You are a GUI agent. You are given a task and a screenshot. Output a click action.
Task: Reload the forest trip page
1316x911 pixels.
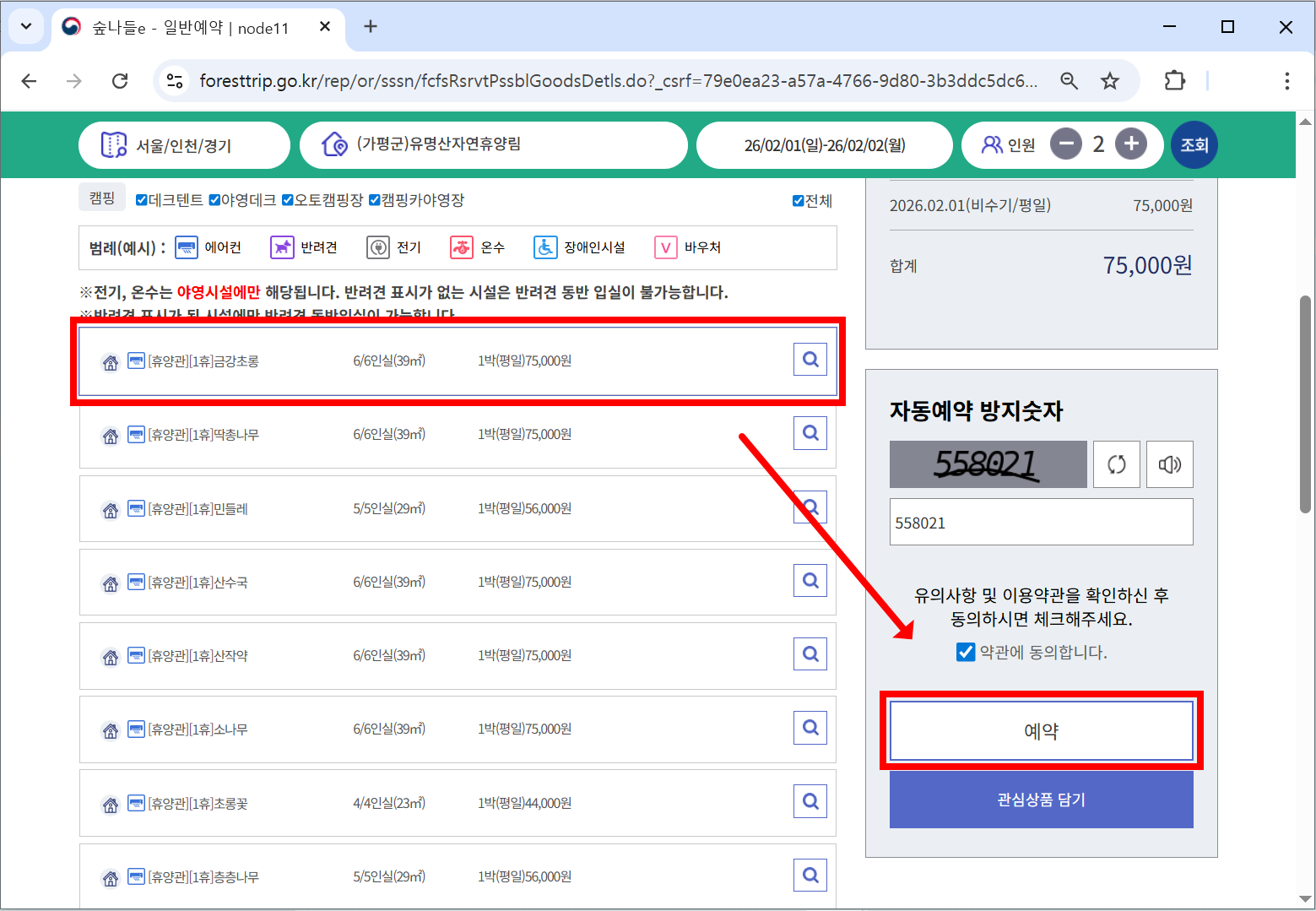tap(120, 81)
